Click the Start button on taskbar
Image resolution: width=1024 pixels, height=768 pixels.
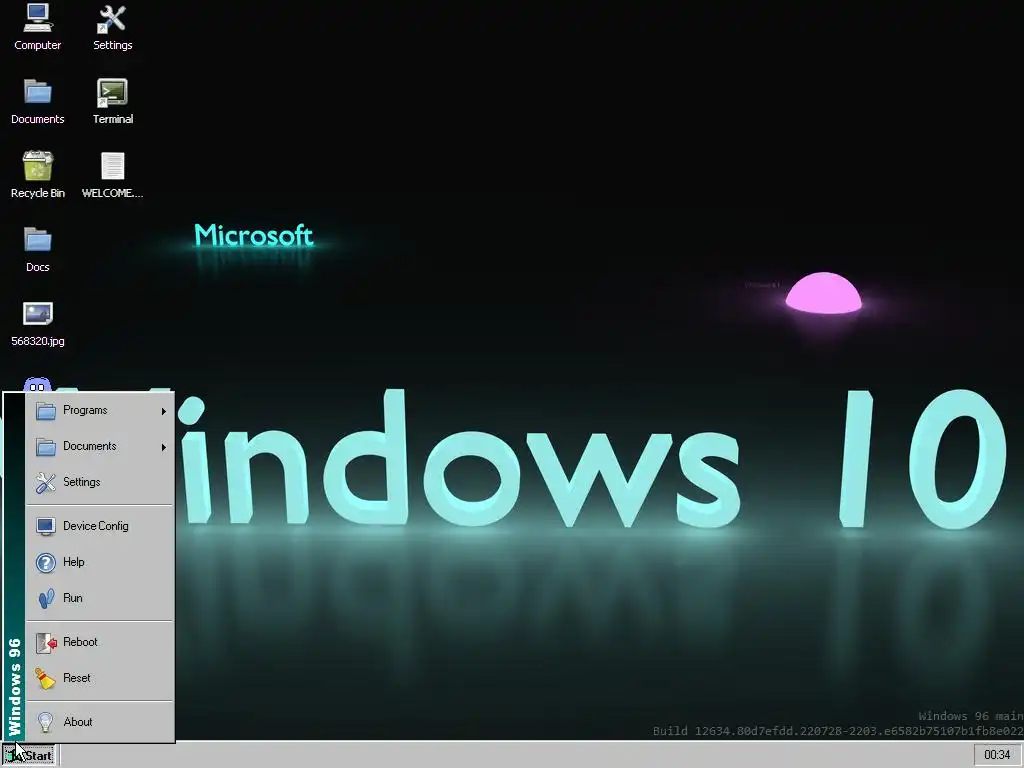pyautogui.click(x=29, y=756)
